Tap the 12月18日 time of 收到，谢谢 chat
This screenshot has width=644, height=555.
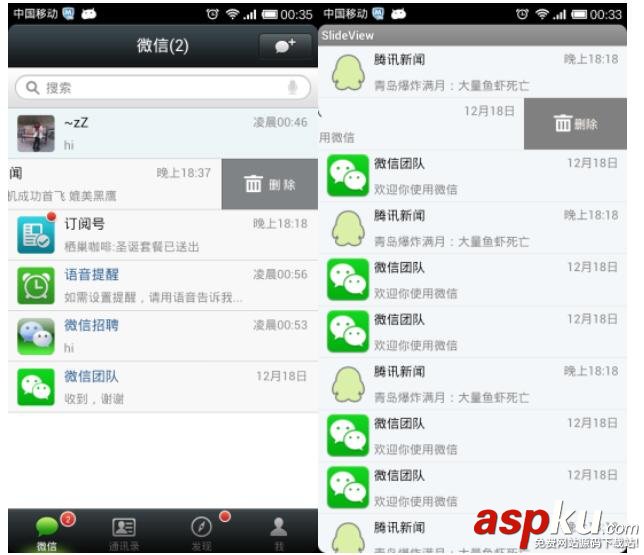coord(281,376)
